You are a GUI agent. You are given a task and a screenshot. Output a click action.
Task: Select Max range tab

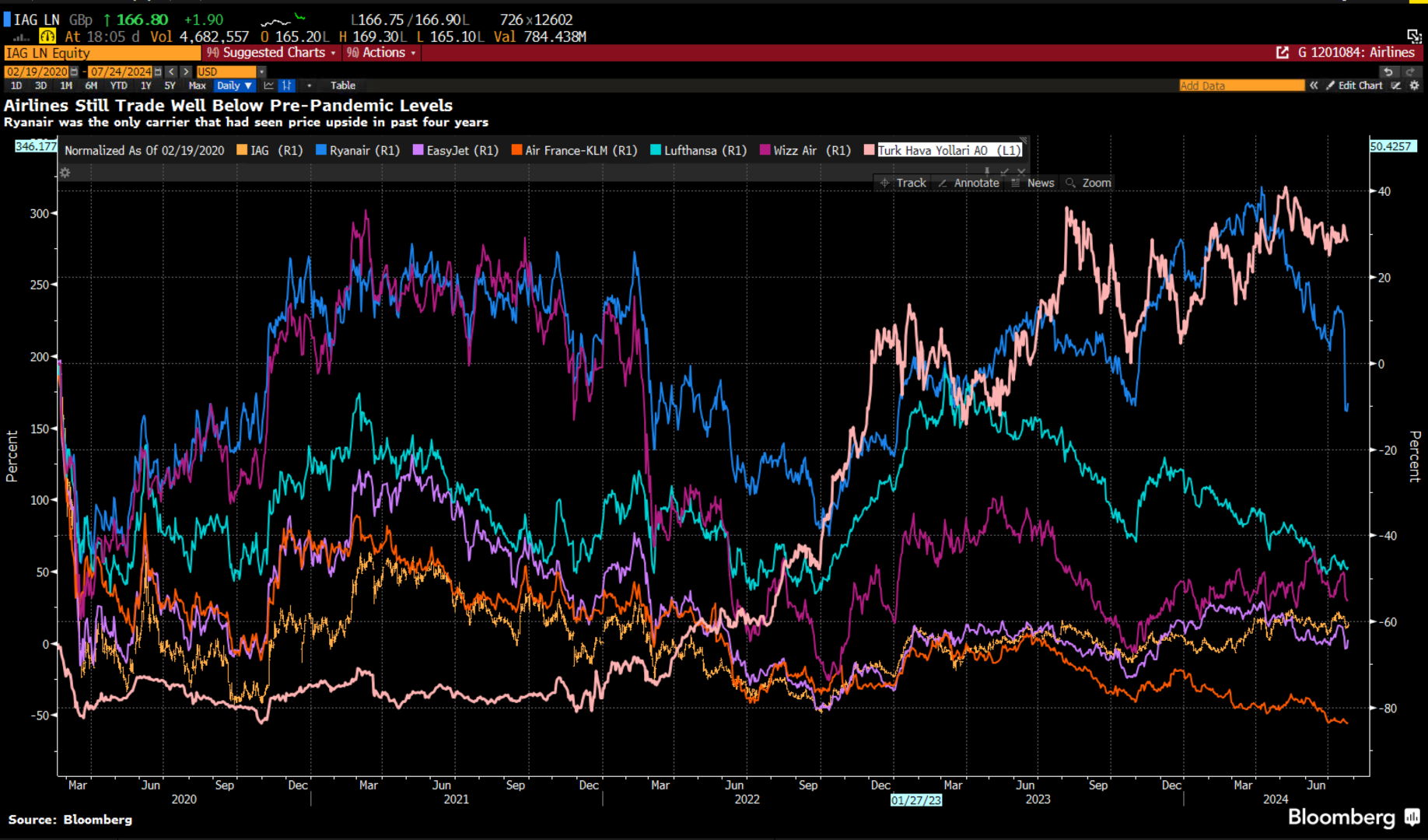click(197, 86)
